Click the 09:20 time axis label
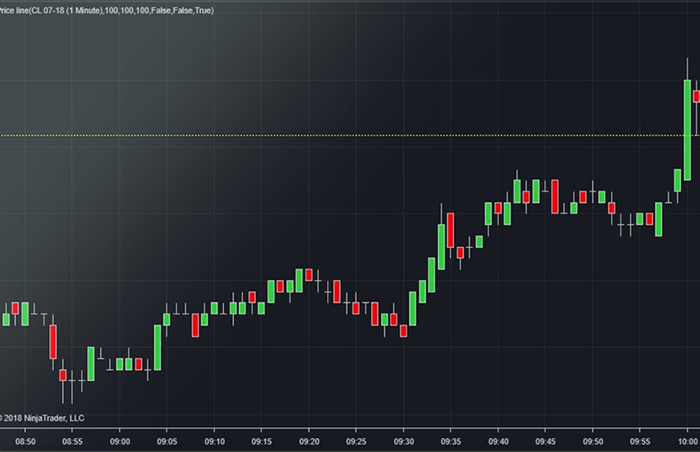The height and width of the screenshot is (452, 700). pyautogui.click(x=309, y=441)
